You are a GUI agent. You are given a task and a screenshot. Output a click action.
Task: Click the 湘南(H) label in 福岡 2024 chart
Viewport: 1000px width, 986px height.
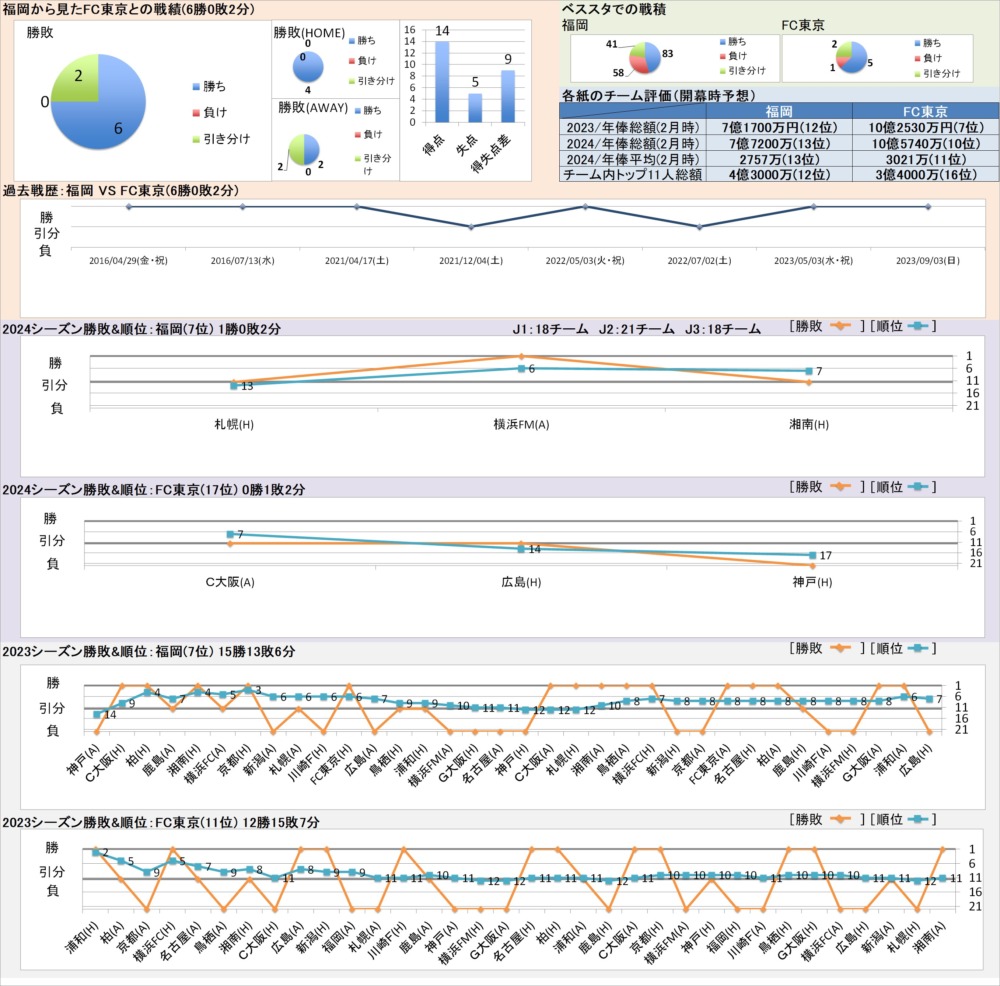(809, 424)
